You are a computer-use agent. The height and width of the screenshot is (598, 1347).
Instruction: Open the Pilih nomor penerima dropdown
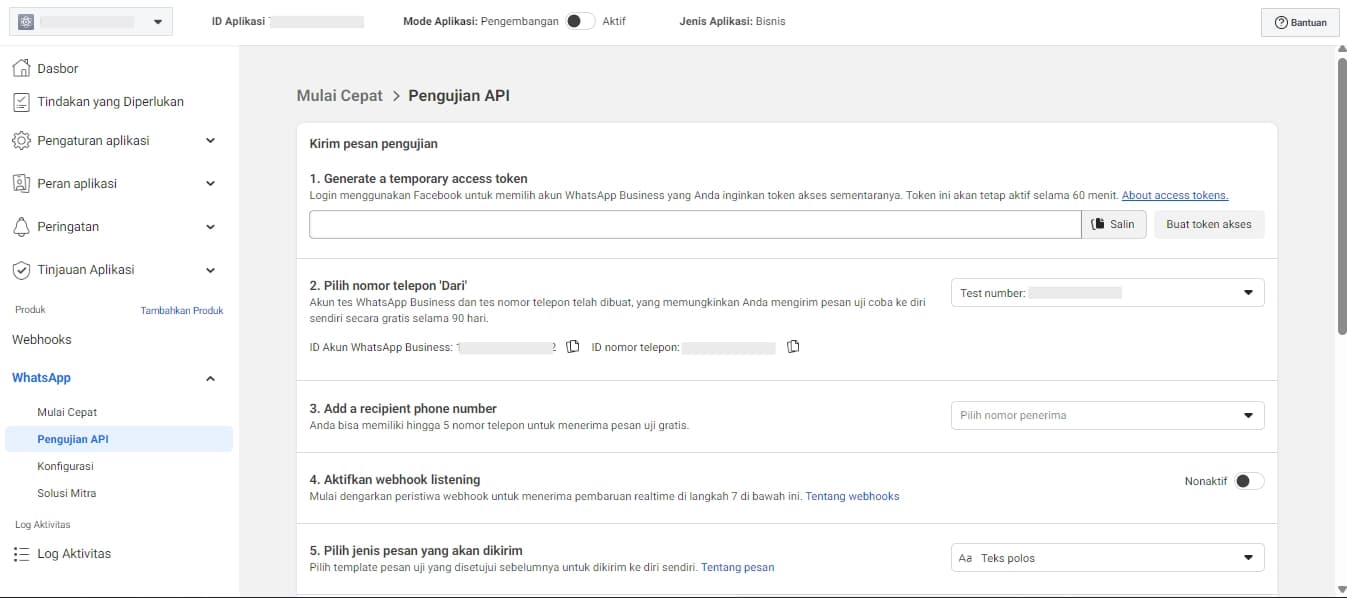click(x=1107, y=415)
